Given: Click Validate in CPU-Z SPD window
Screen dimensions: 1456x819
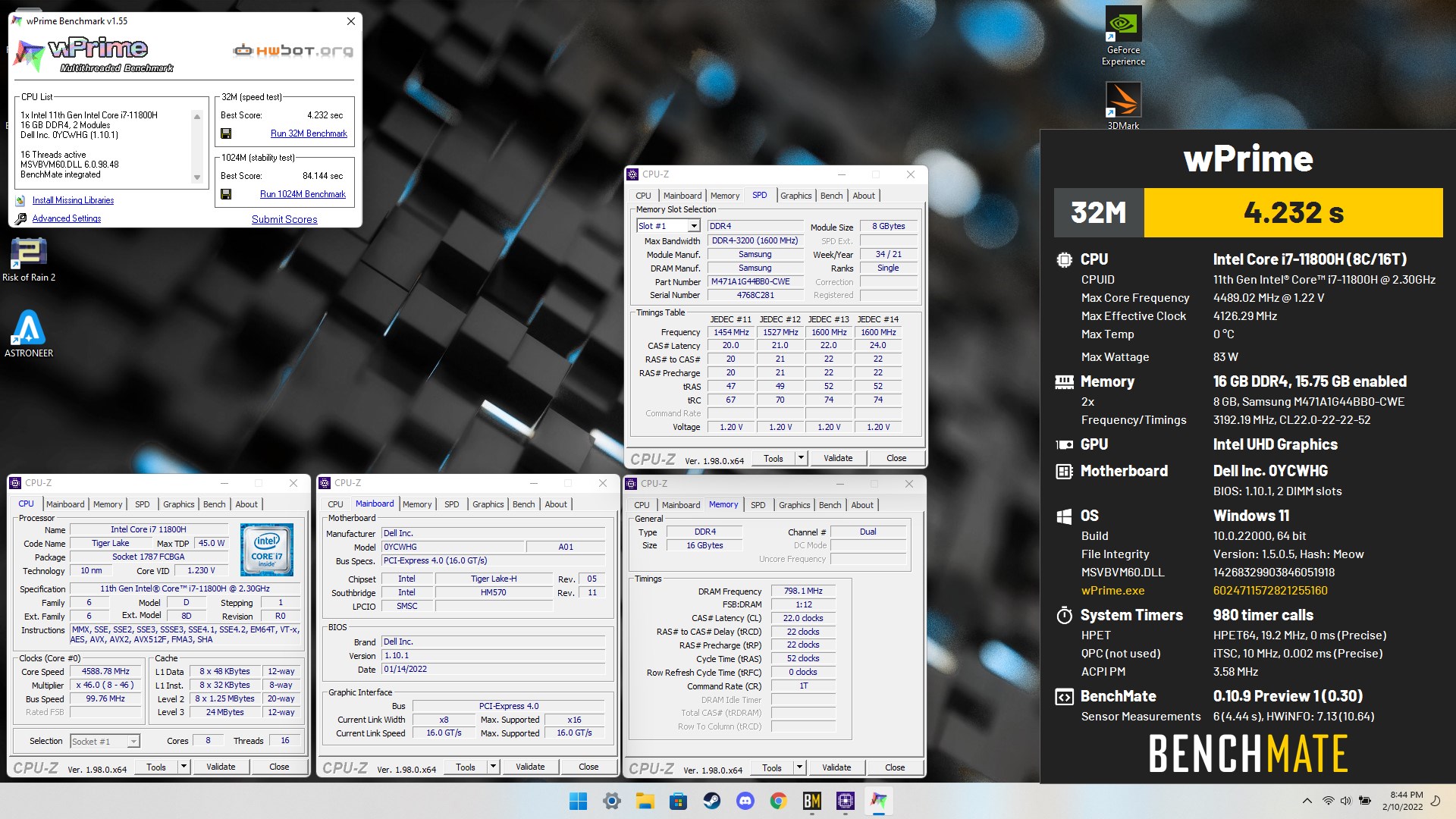Looking at the screenshot, I should pos(838,458).
